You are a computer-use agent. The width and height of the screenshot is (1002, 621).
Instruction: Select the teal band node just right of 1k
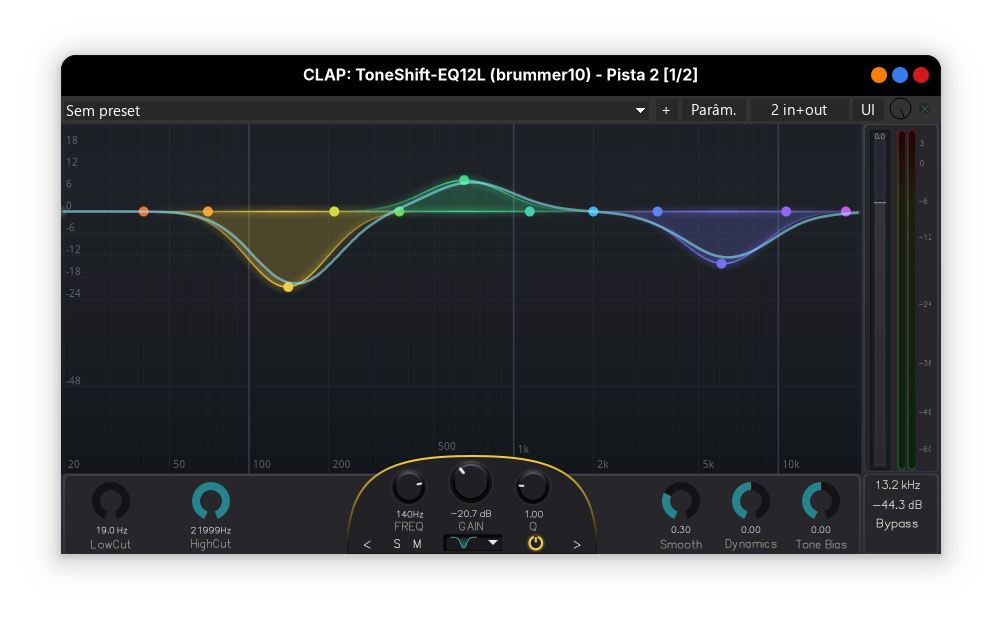click(x=530, y=211)
